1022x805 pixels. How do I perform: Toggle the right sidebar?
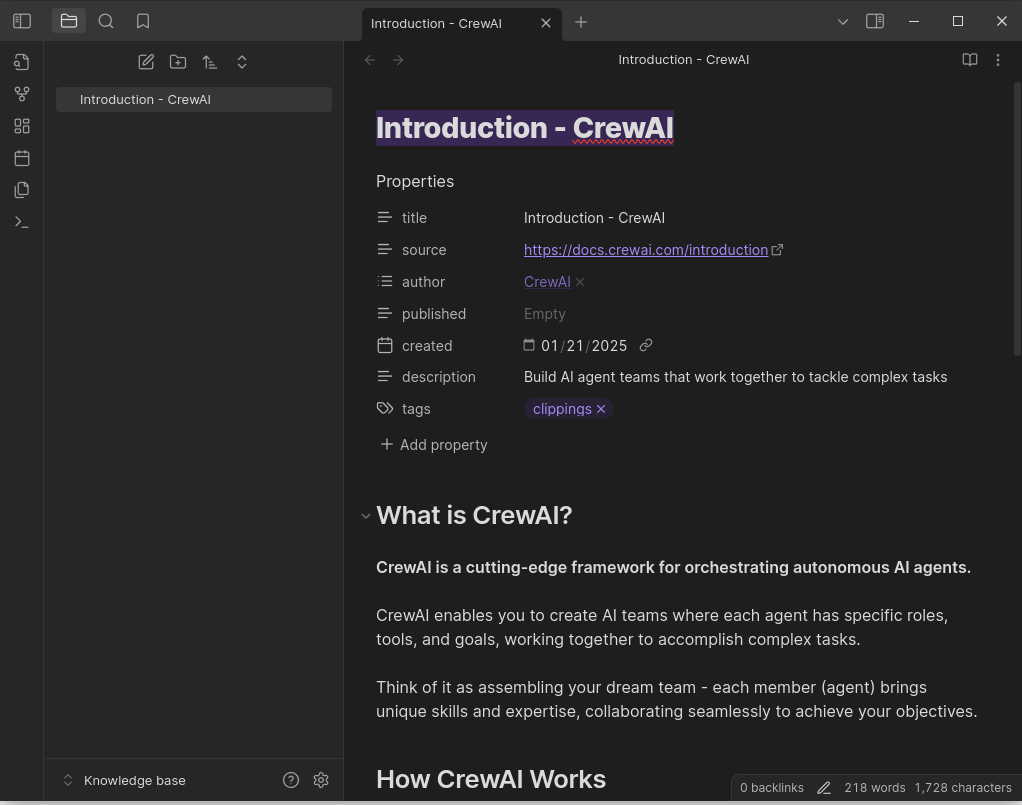pos(875,21)
